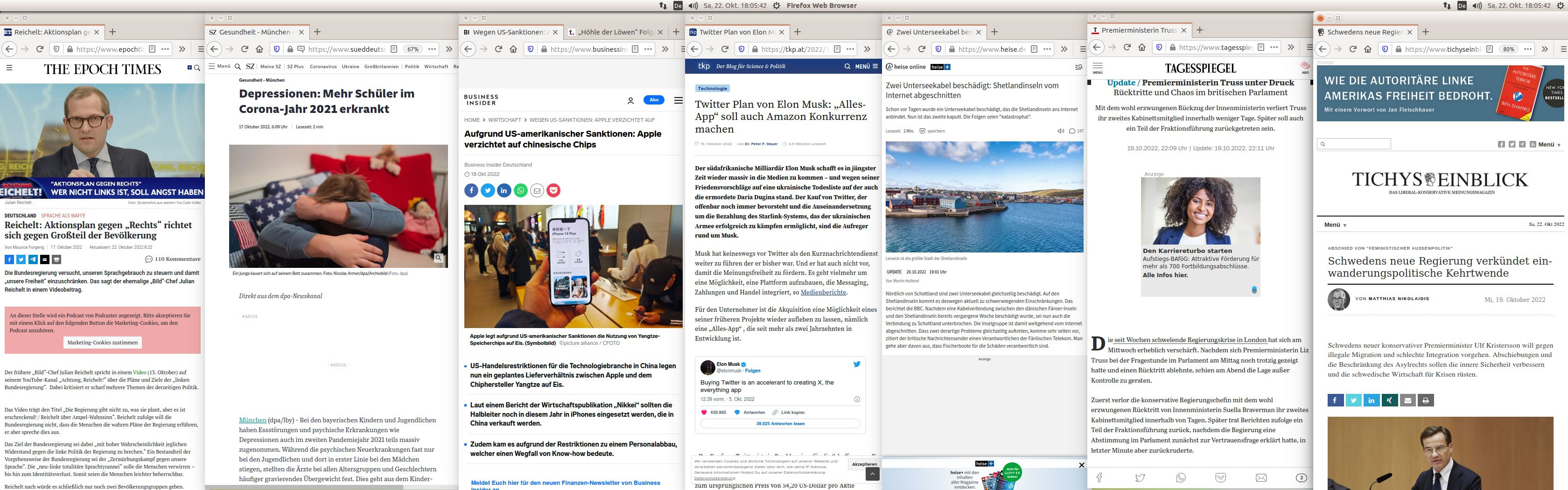Toggle reader view in Epoch Times address bar

152,49
